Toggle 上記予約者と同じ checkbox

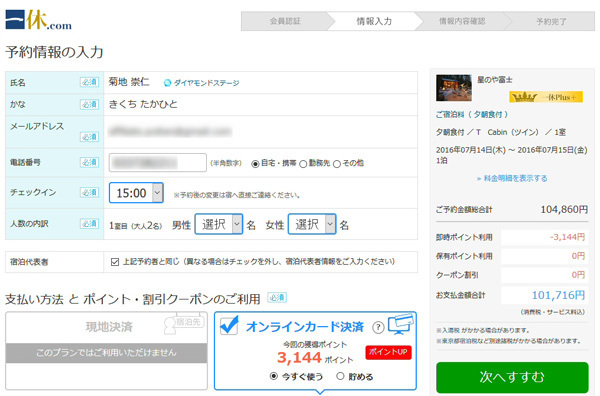pos(114,262)
